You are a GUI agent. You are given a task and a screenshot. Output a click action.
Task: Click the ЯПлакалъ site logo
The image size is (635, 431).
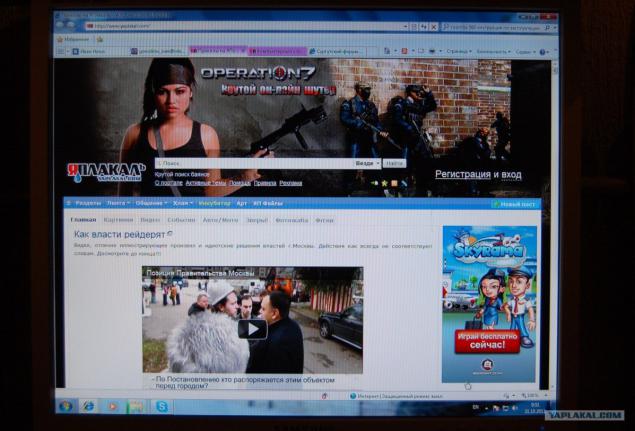106,172
